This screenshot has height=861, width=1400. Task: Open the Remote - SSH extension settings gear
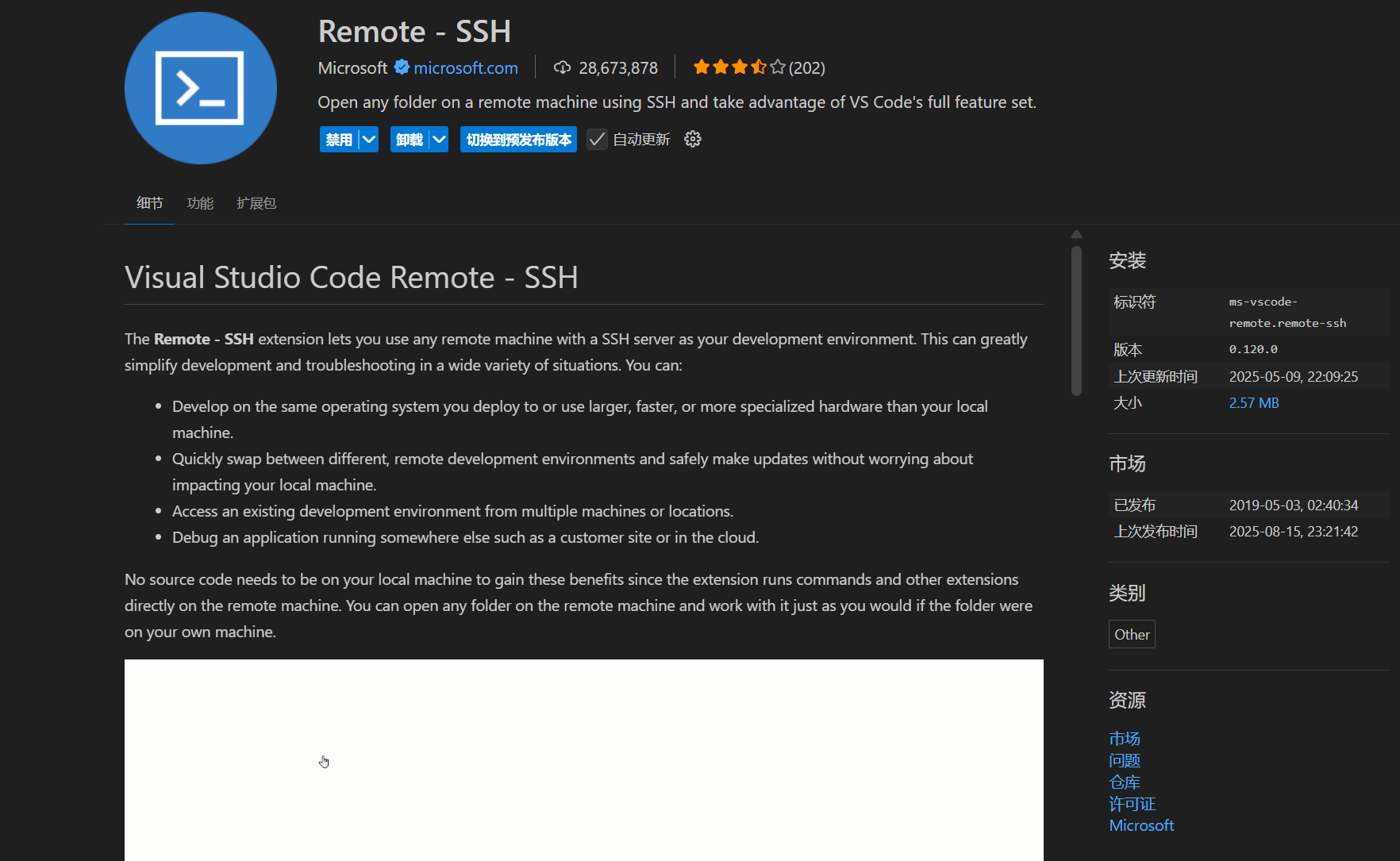(692, 139)
